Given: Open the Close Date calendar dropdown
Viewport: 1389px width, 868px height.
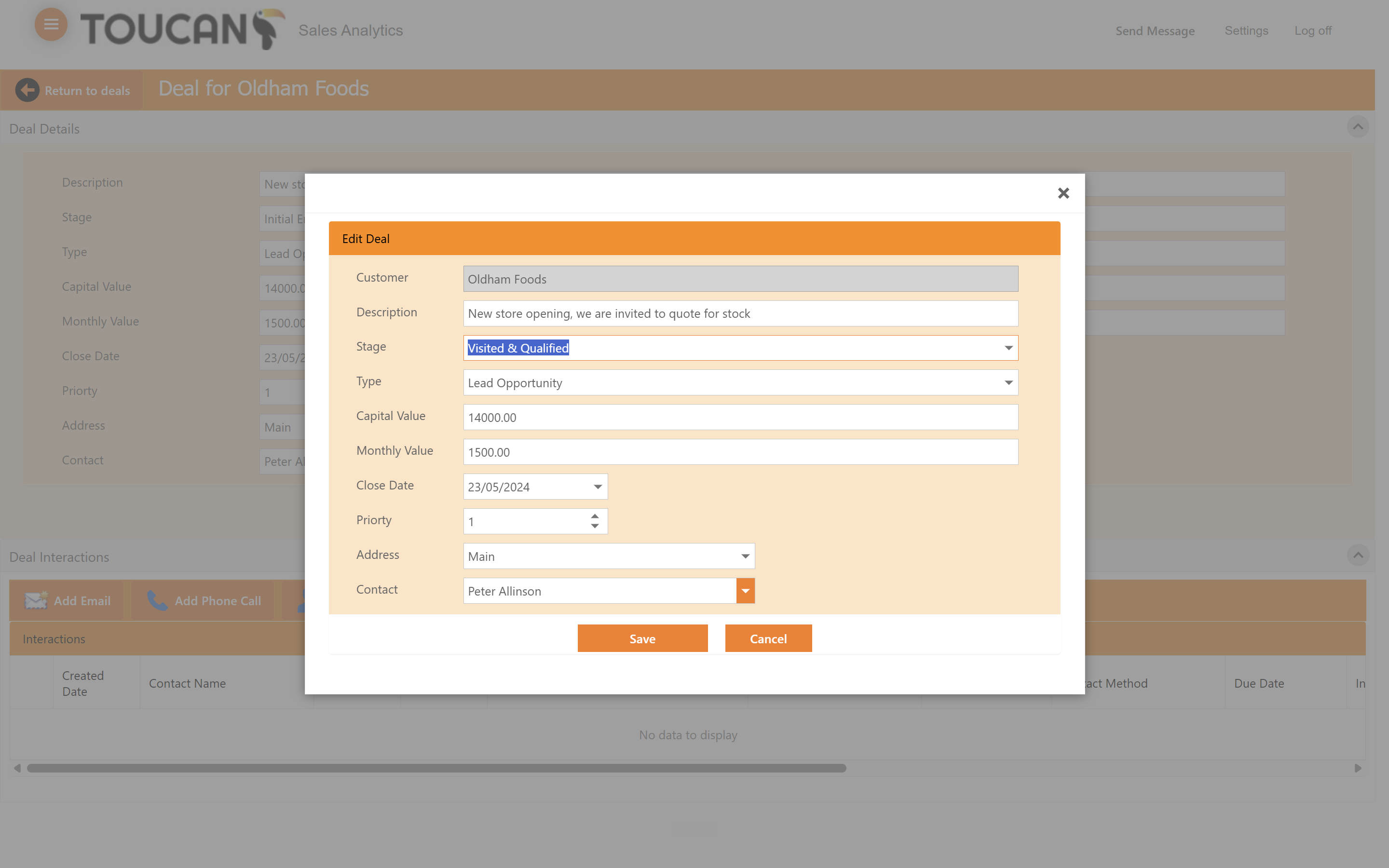Looking at the screenshot, I should (598, 487).
